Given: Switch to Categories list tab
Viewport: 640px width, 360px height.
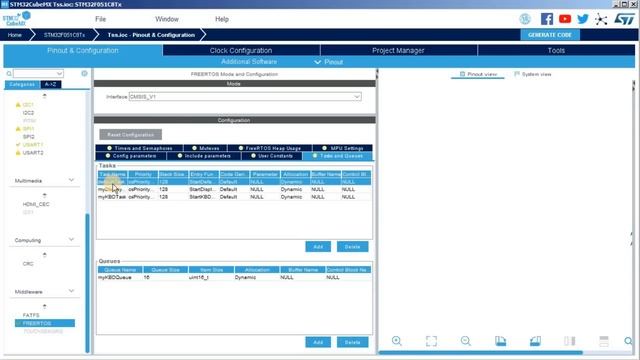Looking at the screenshot, I should [22, 84].
